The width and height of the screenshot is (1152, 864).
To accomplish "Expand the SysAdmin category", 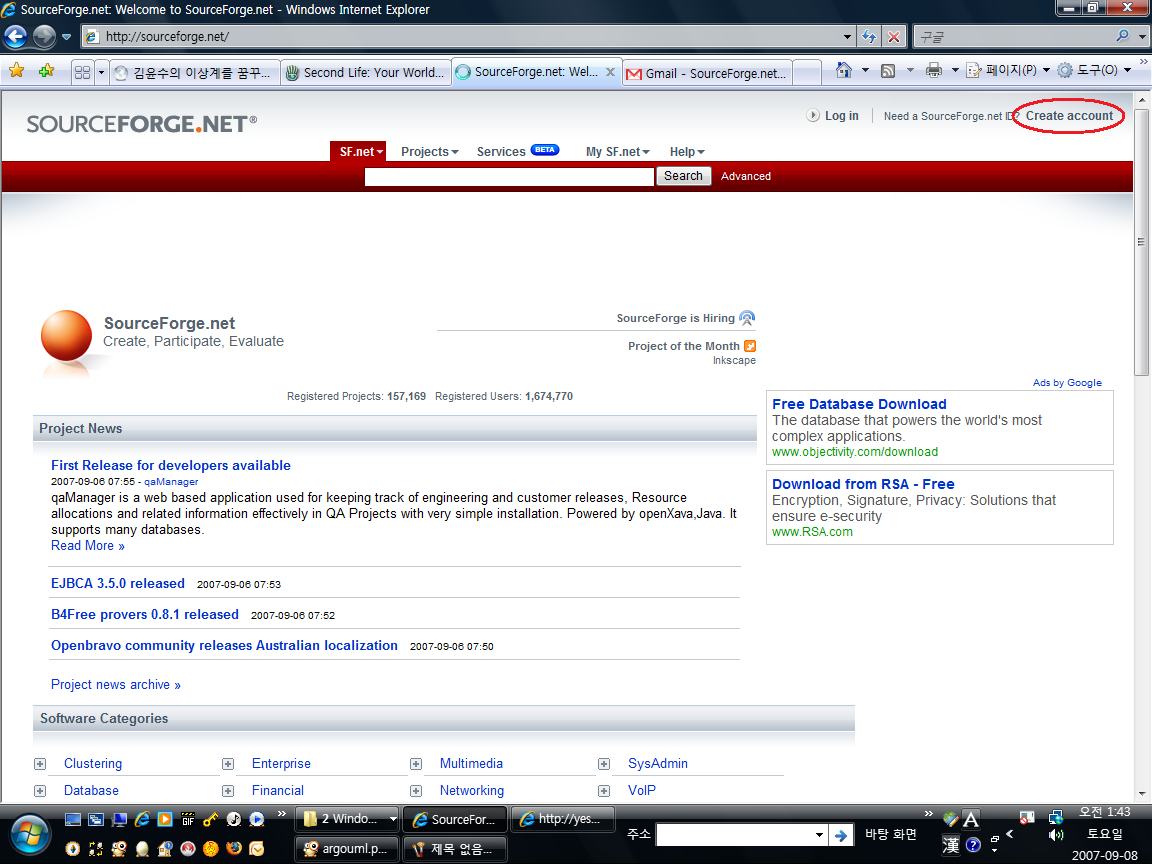I will (x=604, y=764).
